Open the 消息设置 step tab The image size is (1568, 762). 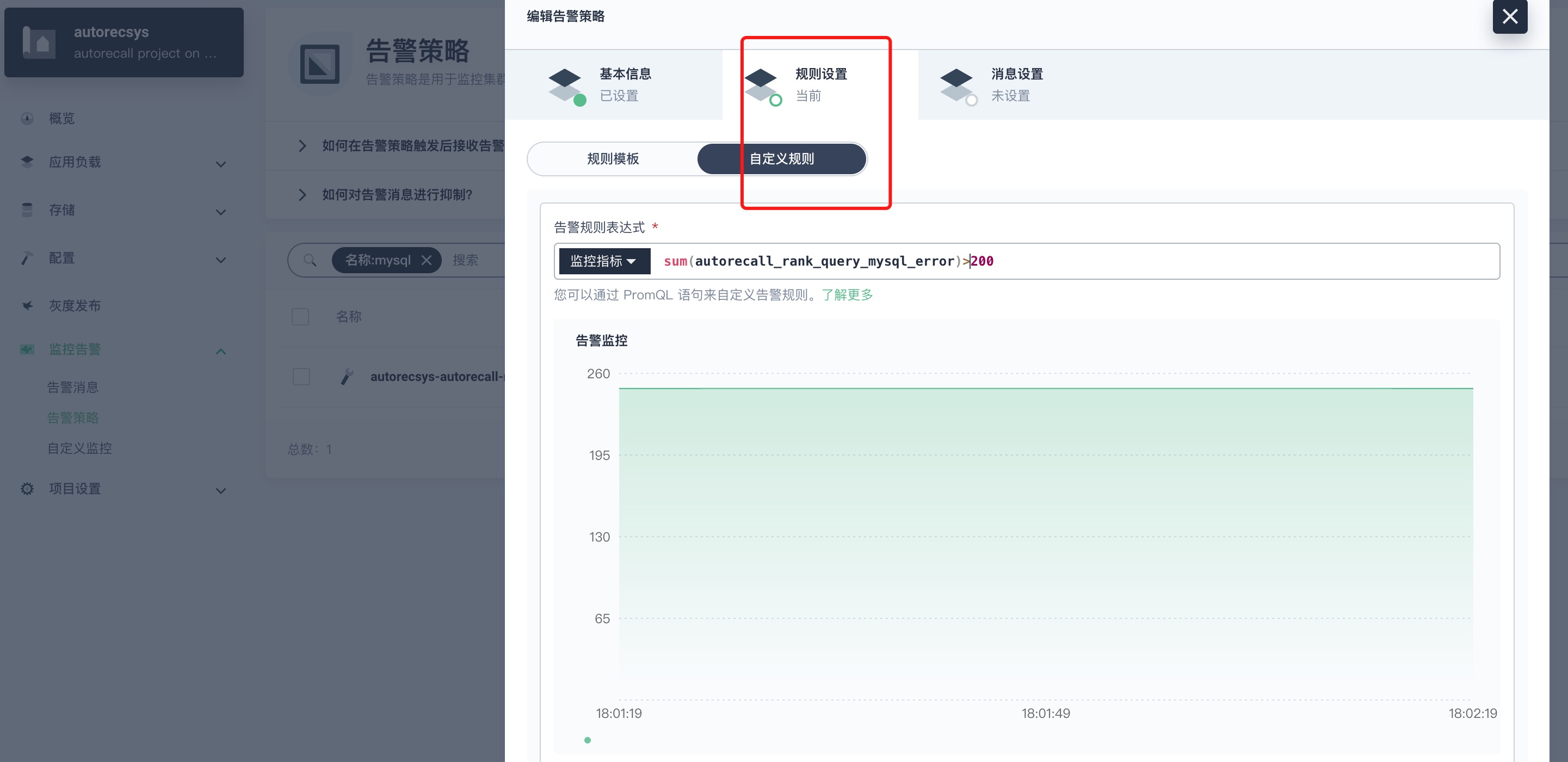1016,85
